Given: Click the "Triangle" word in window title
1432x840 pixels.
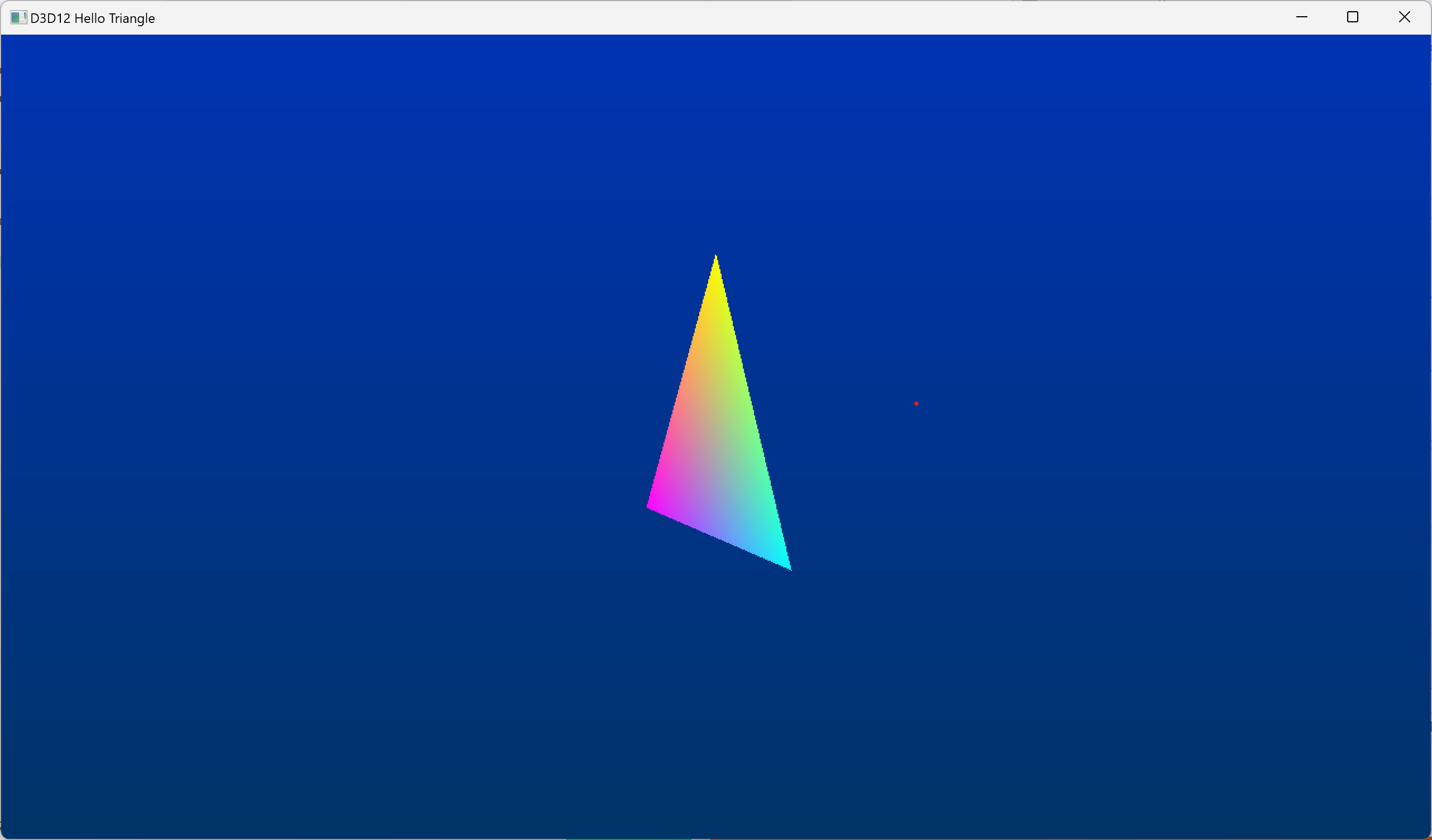Looking at the screenshot, I should point(132,18).
